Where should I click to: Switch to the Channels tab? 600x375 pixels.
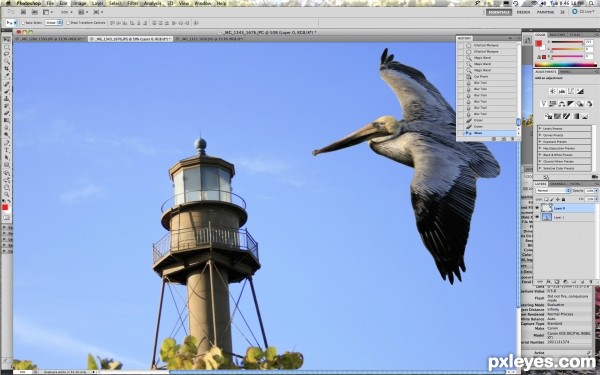[x=558, y=184]
